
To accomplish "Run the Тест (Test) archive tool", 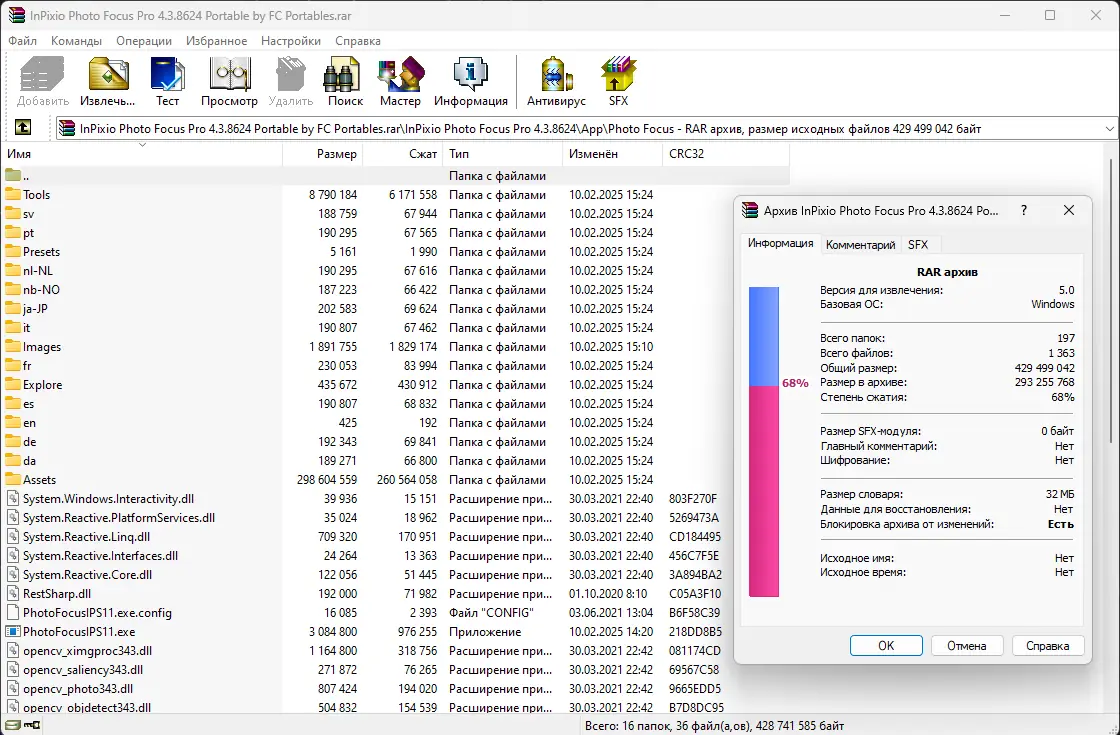I will [x=167, y=74].
